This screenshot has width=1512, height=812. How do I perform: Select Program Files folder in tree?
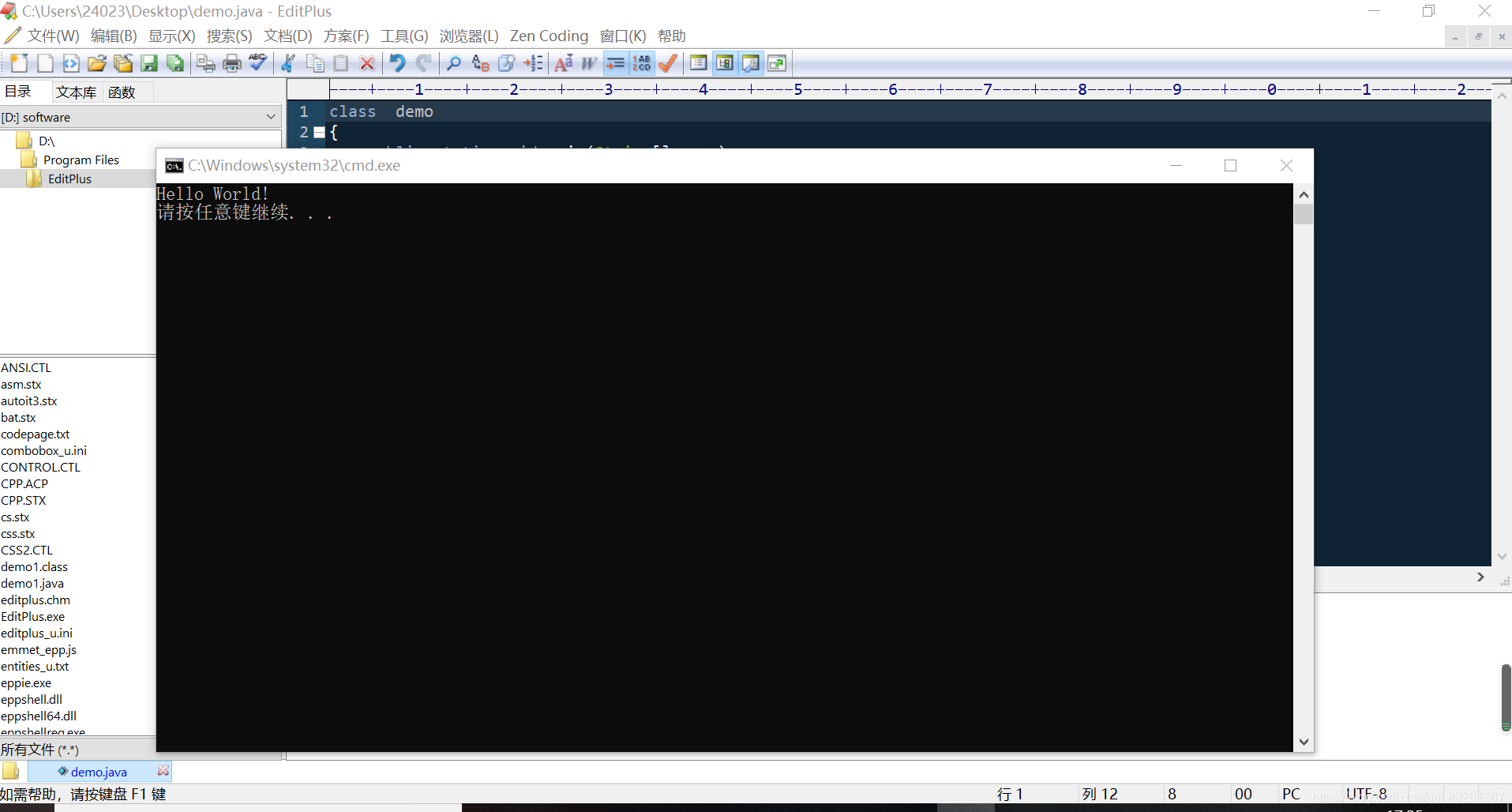tap(81, 160)
